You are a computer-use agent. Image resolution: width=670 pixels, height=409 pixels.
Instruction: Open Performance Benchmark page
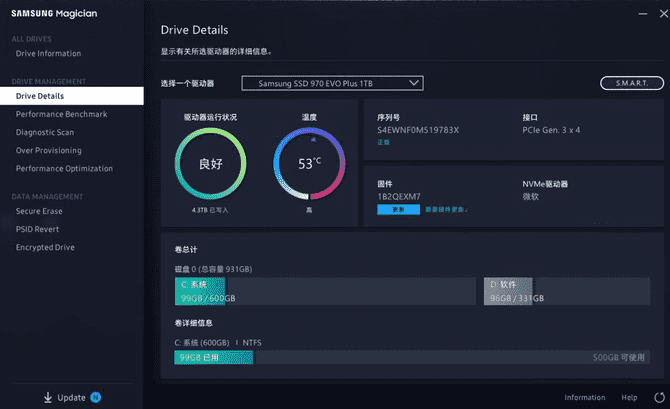(x=61, y=114)
